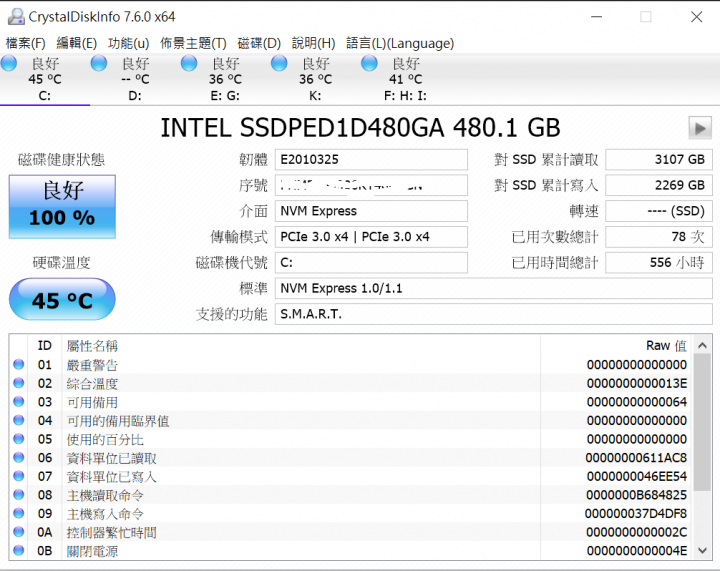720x571 pixels.
Task: Select attribute row 04 可用的備用臨界值
Action: pyautogui.click(x=351, y=420)
